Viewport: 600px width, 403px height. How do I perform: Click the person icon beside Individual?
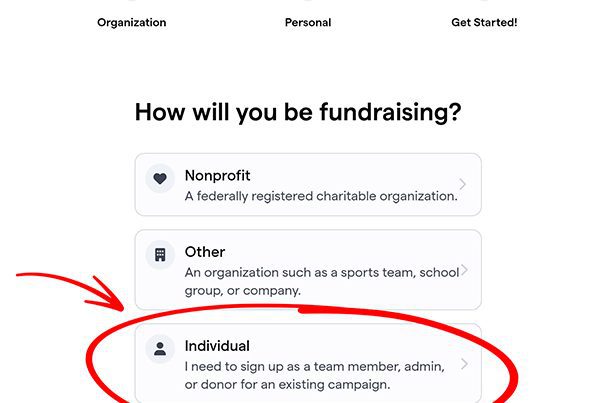[160, 349]
